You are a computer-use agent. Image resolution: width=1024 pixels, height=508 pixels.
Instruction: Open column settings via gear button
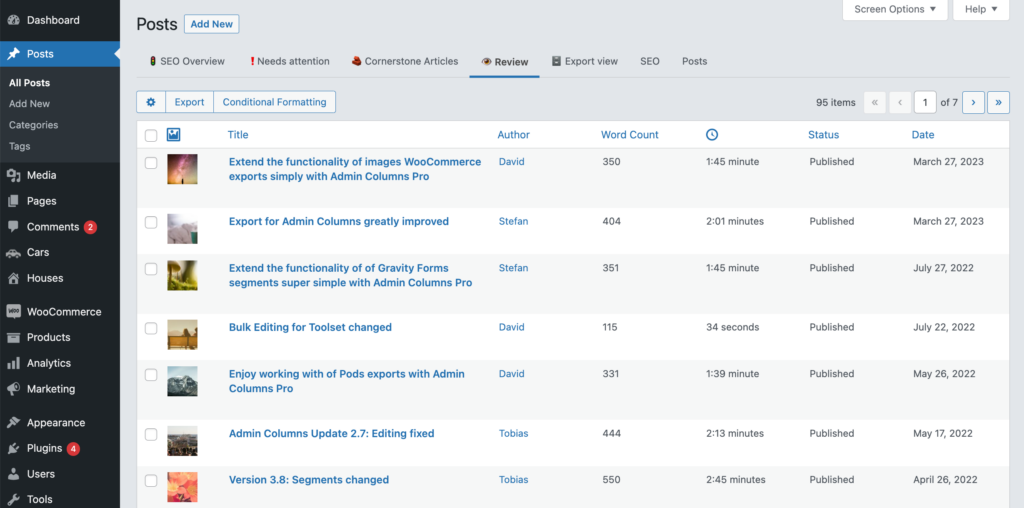[x=151, y=102]
